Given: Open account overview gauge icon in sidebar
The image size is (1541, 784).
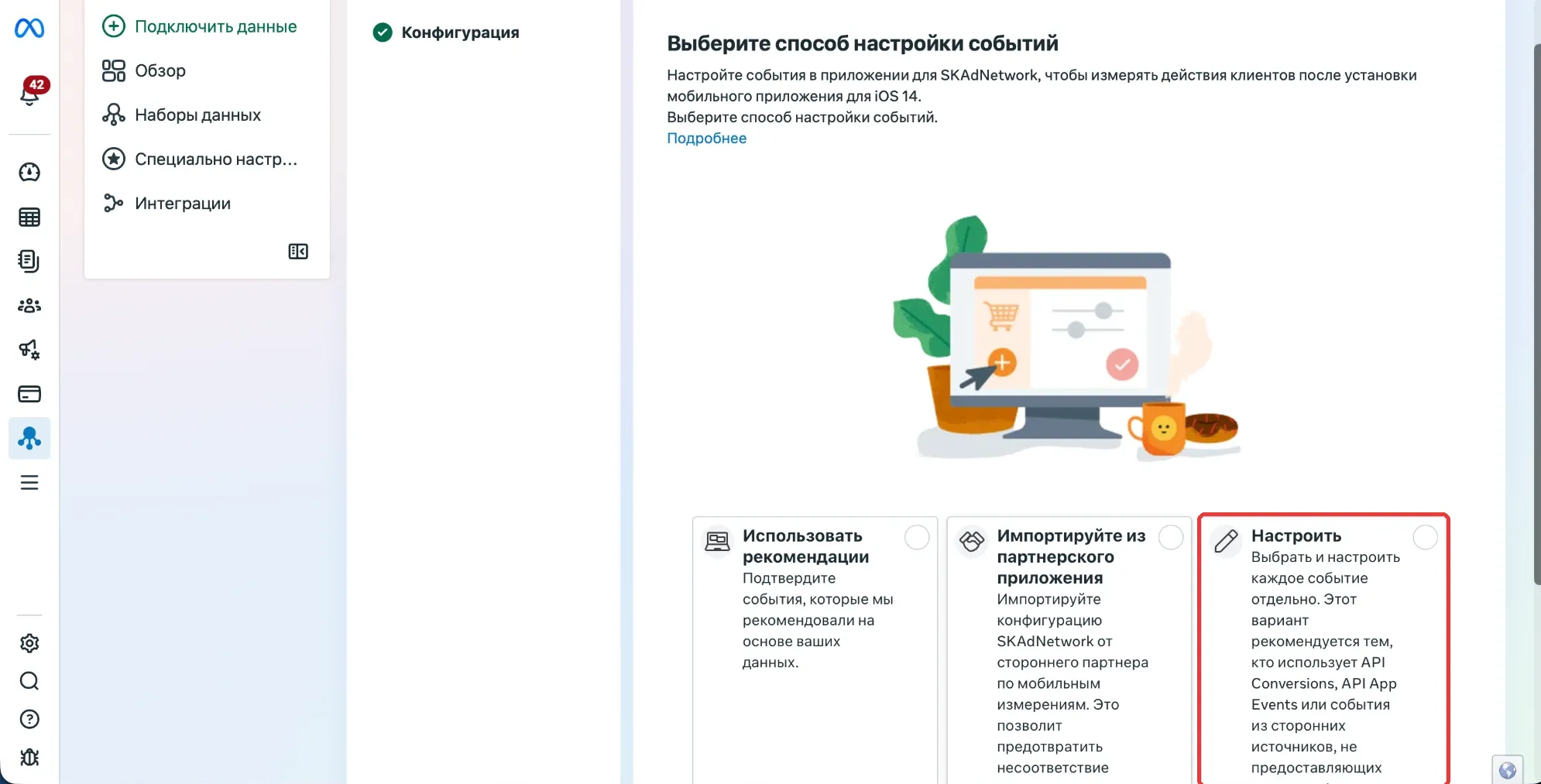Looking at the screenshot, I should [29, 172].
